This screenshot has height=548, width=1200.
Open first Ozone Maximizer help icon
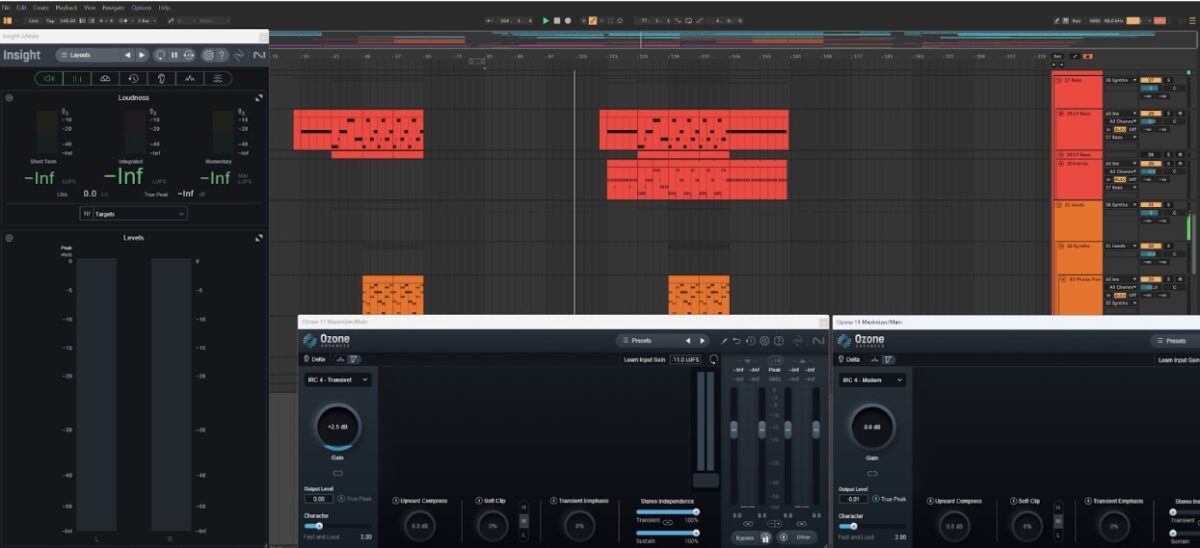(779, 340)
